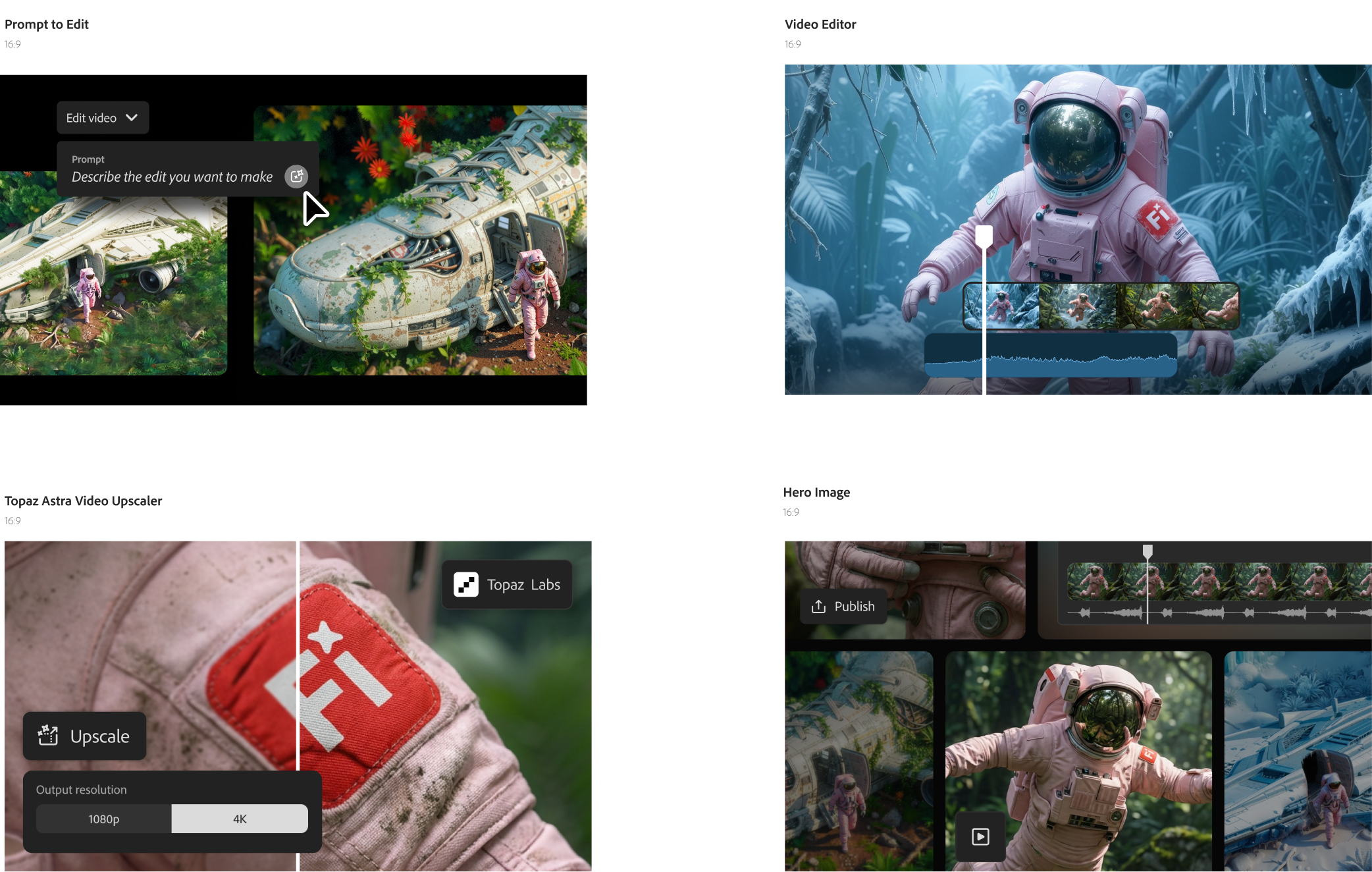The width and height of the screenshot is (1372, 872).
Task: Click the Hero Image video filmstrip track
Action: (x=1219, y=581)
